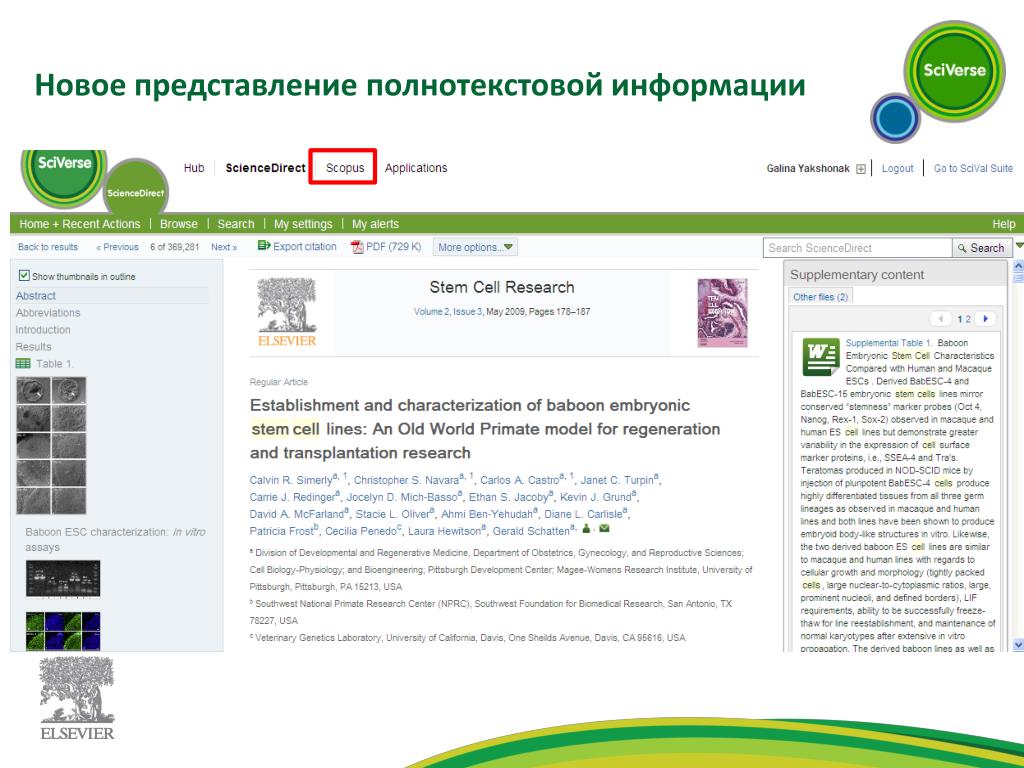Go to the Next article link
The image size is (1024, 768).
[x=223, y=247]
